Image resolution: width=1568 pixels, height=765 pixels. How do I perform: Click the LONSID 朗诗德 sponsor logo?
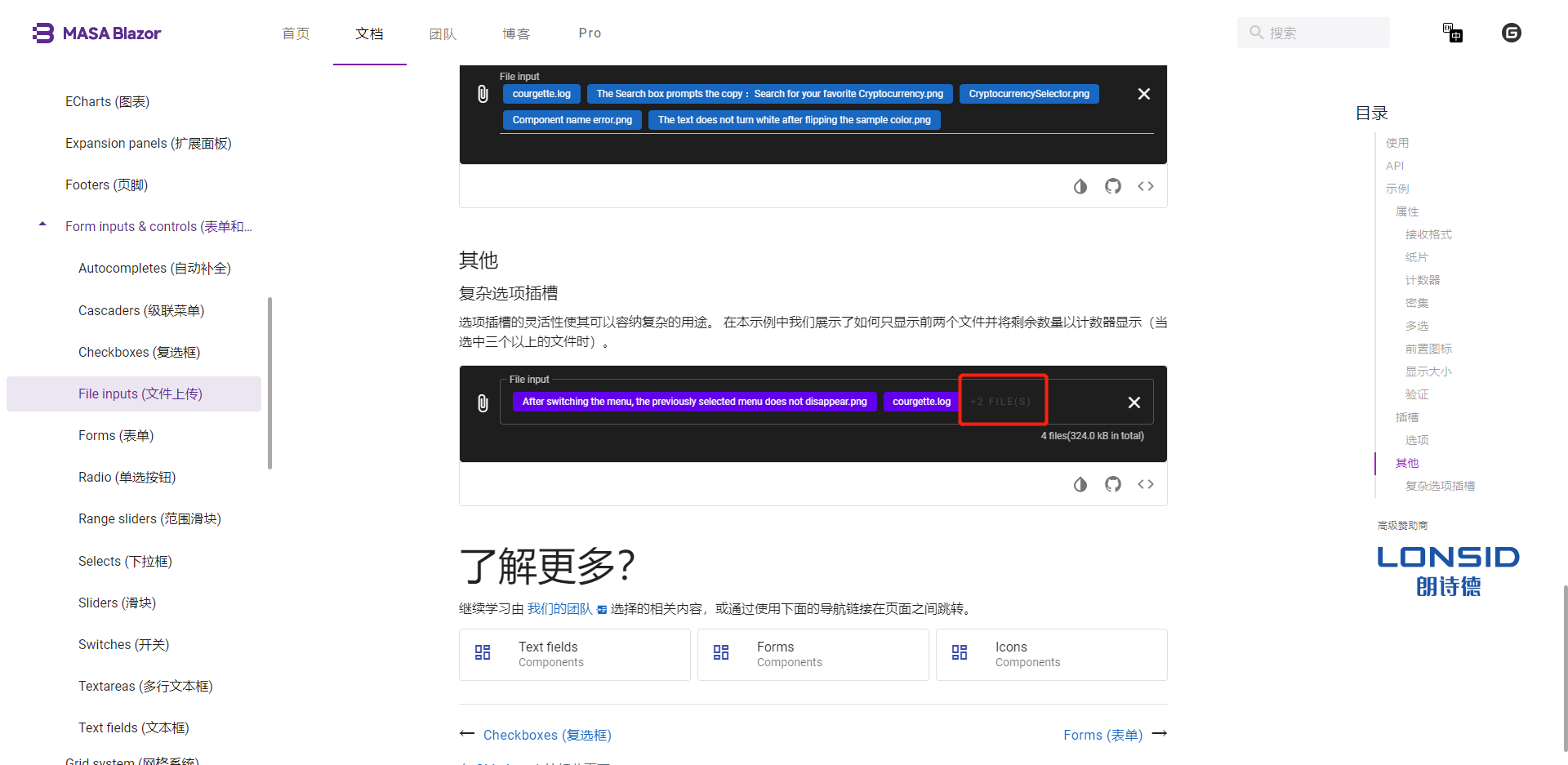(x=1448, y=572)
